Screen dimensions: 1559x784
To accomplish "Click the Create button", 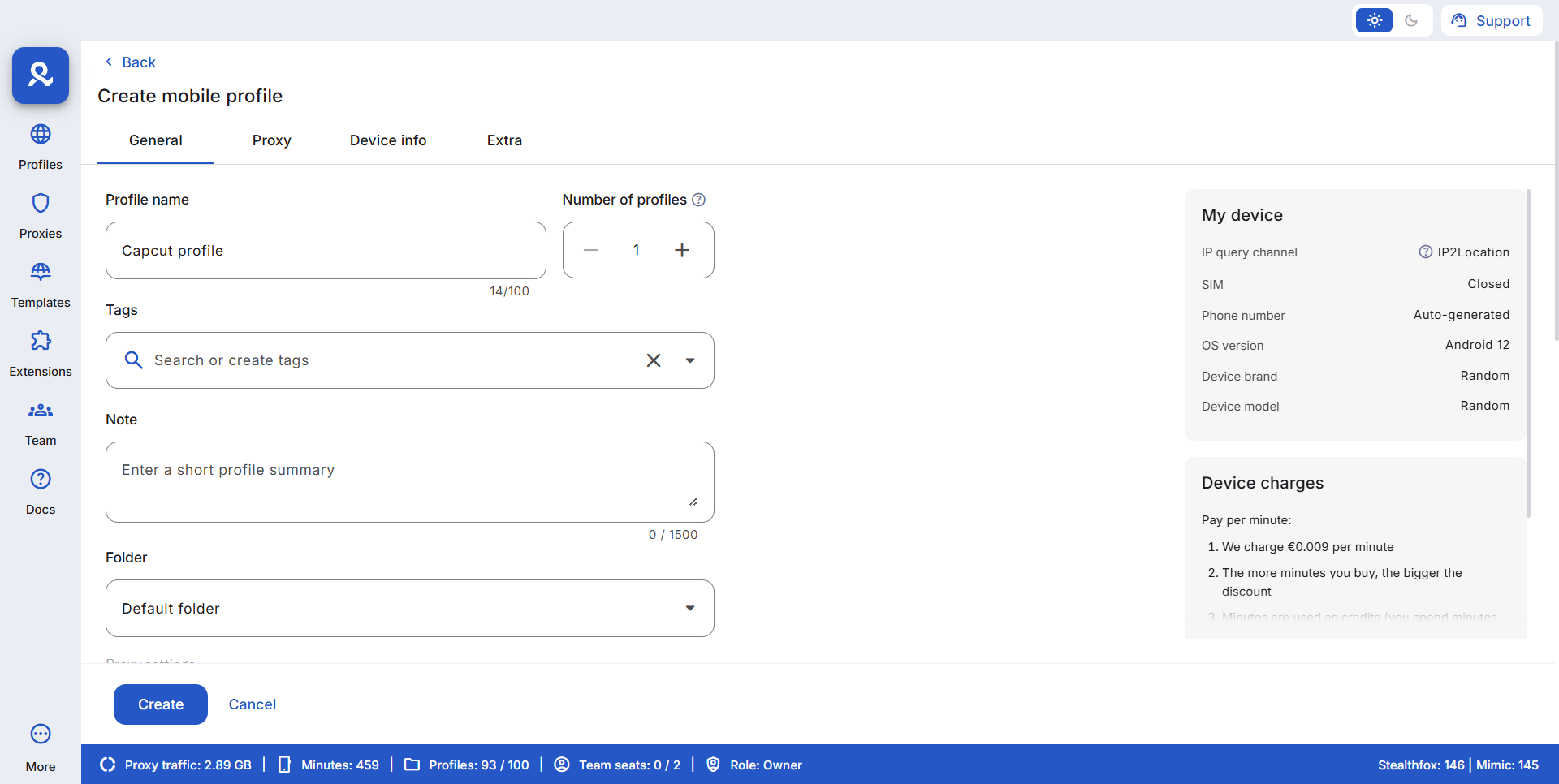I will click(161, 704).
